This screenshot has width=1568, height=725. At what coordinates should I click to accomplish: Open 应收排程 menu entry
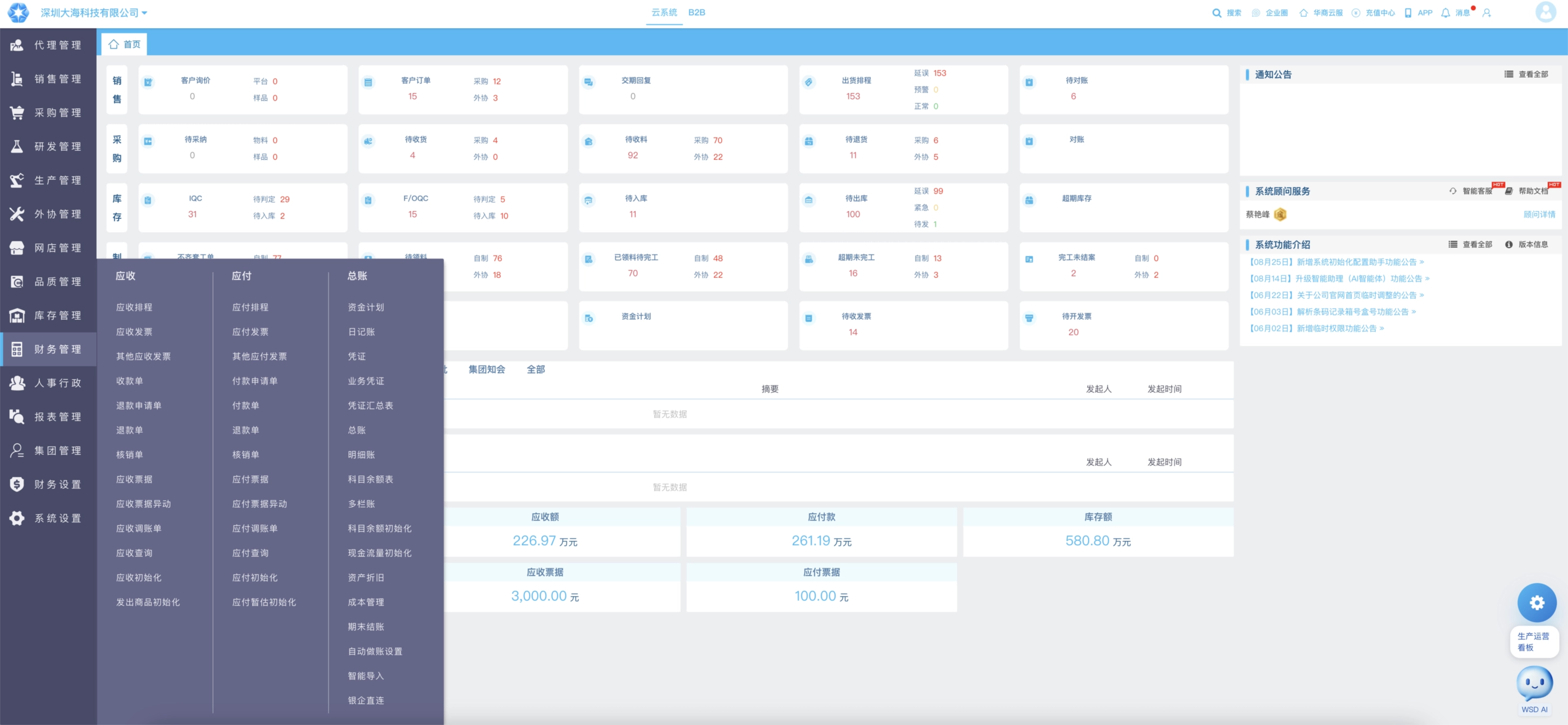[x=134, y=307]
